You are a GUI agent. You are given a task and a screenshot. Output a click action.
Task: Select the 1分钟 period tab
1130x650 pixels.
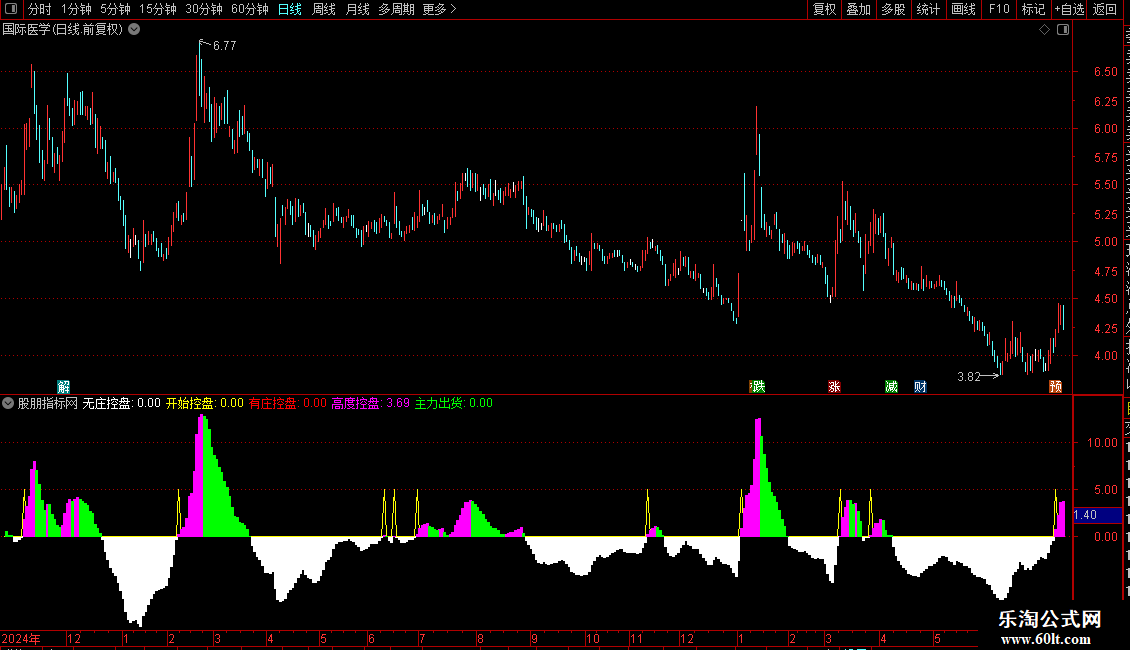pyautogui.click(x=76, y=9)
